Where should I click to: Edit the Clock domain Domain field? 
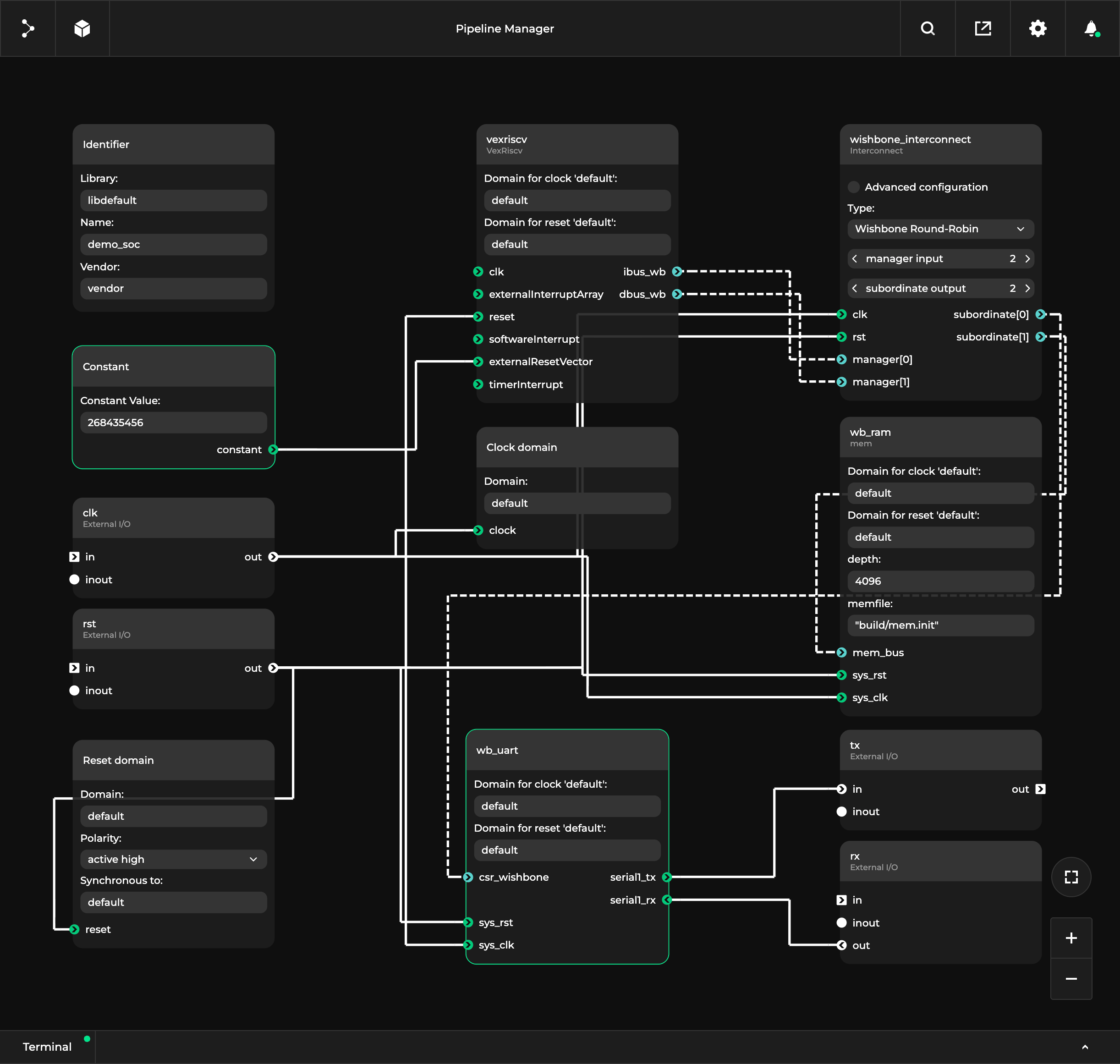577,503
